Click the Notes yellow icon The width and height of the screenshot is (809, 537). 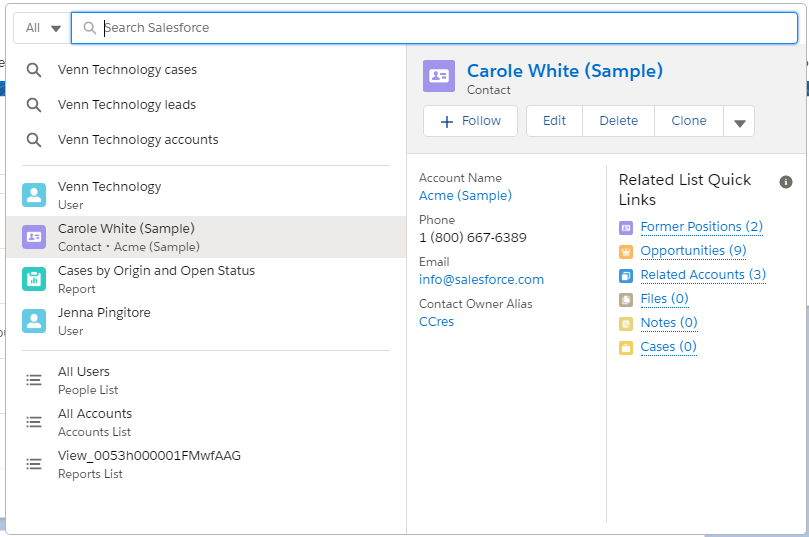tap(626, 324)
